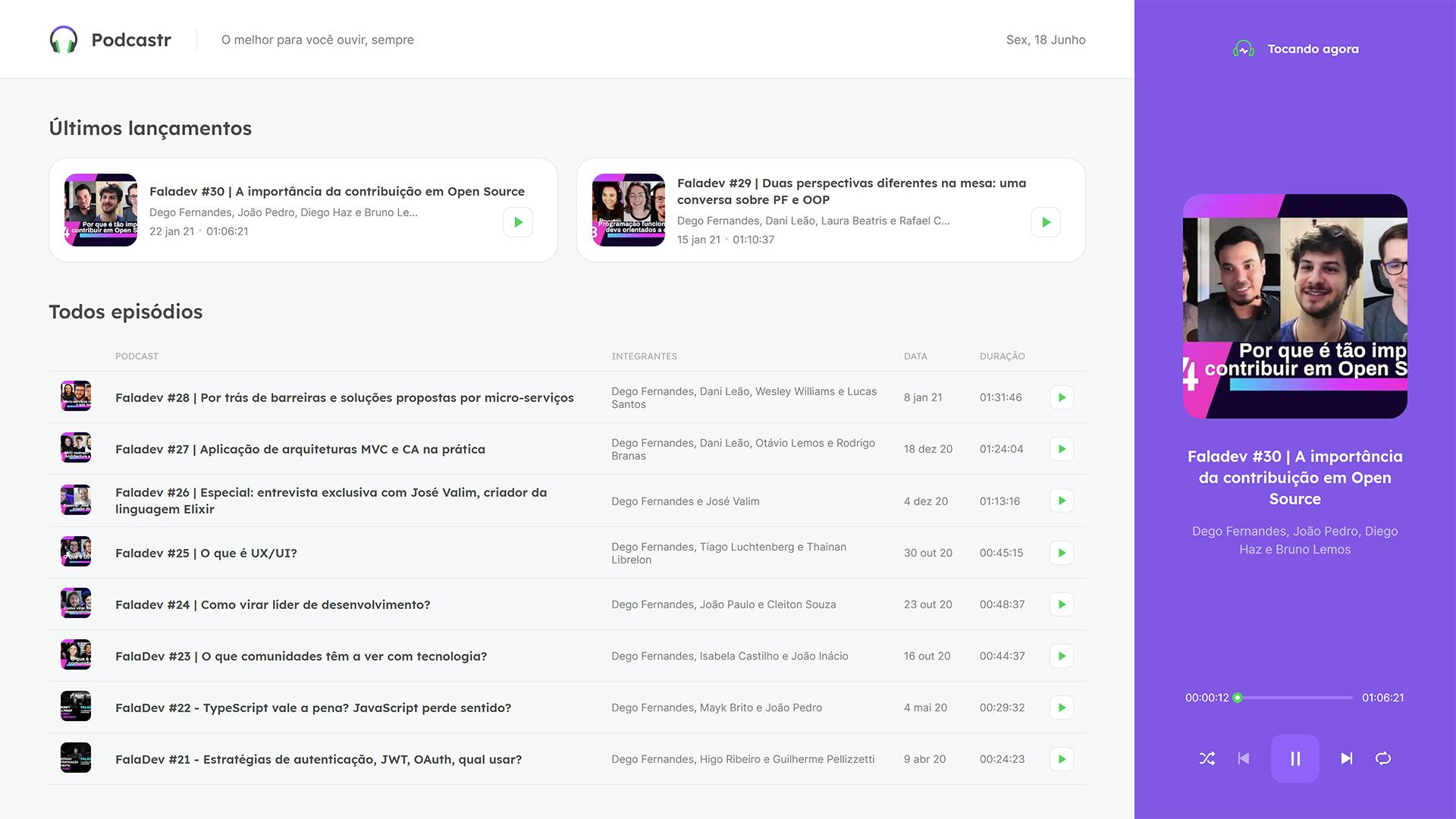Viewport: 1456px width, 819px height.
Task: Open Faladev #28 micro-serviços episode link
Action: pyautogui.click(x=344, y=397)
